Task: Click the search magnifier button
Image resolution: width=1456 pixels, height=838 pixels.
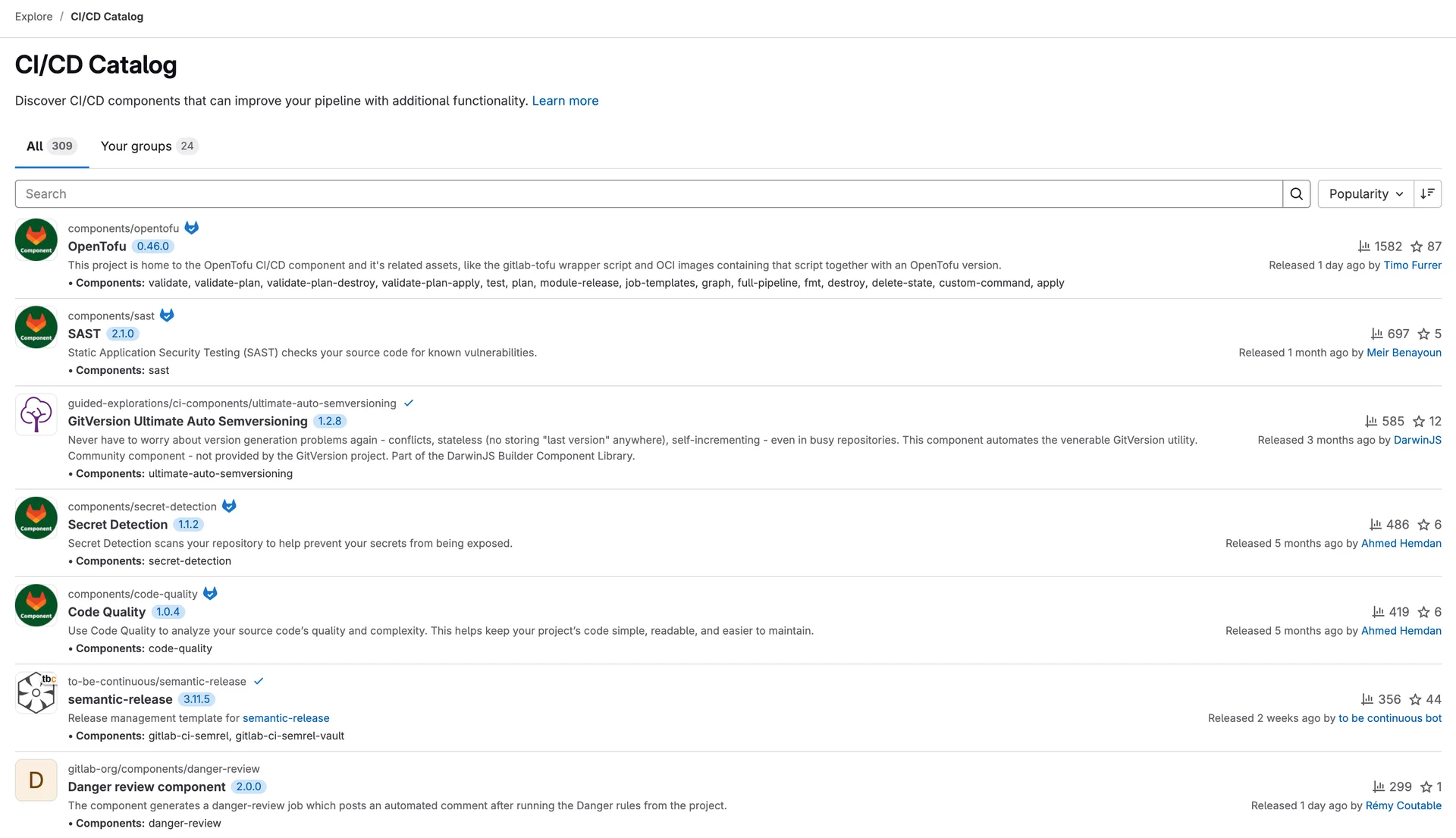Action: tap(1296, 194)
